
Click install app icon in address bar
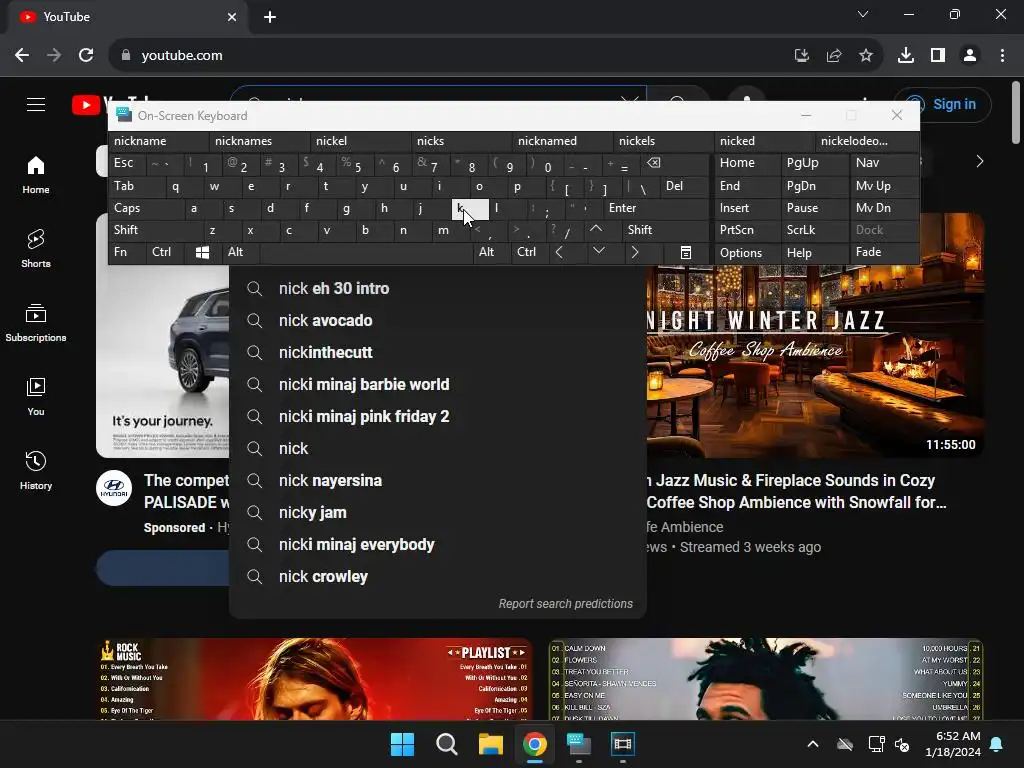[x=802, y=56]
